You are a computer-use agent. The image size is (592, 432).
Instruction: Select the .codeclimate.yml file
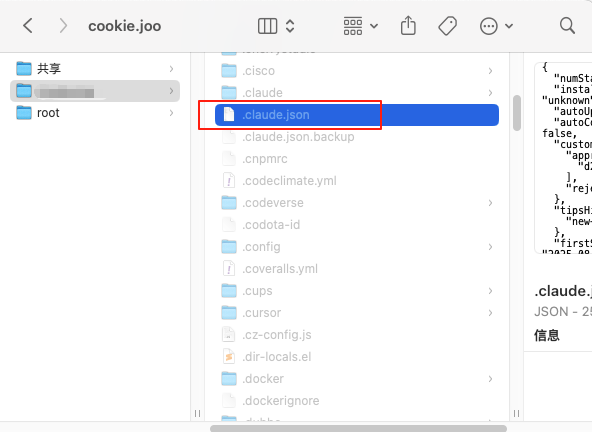pyautogui.click(x=357, y=181)
